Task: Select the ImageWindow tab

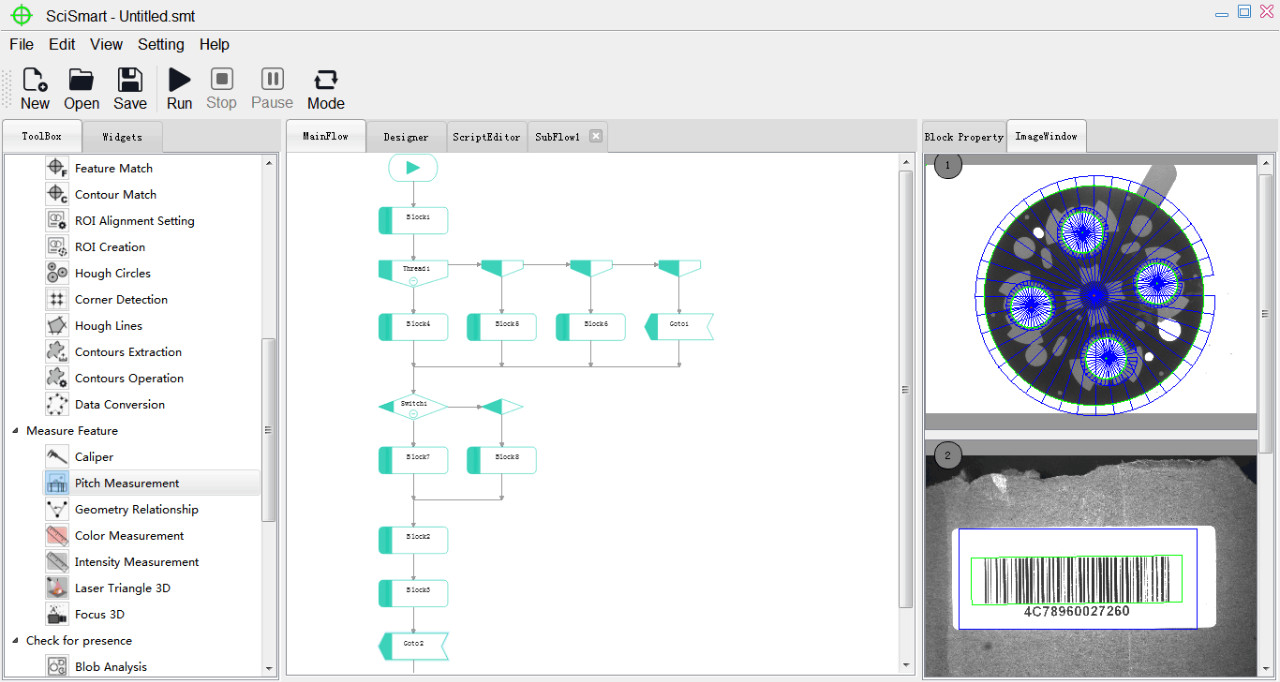Action: coord(1046,136)
